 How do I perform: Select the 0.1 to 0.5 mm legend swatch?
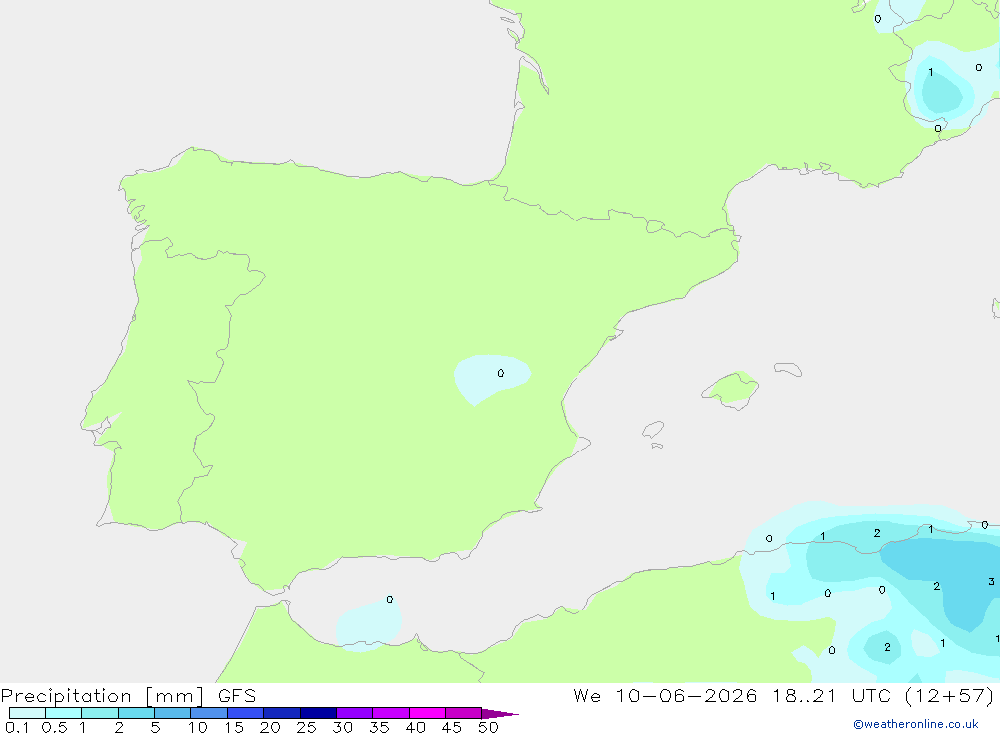pos(27,713)
